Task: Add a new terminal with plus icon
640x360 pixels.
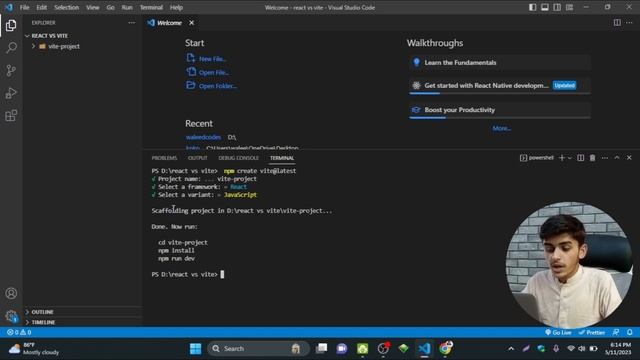Action: coord(562,158)
